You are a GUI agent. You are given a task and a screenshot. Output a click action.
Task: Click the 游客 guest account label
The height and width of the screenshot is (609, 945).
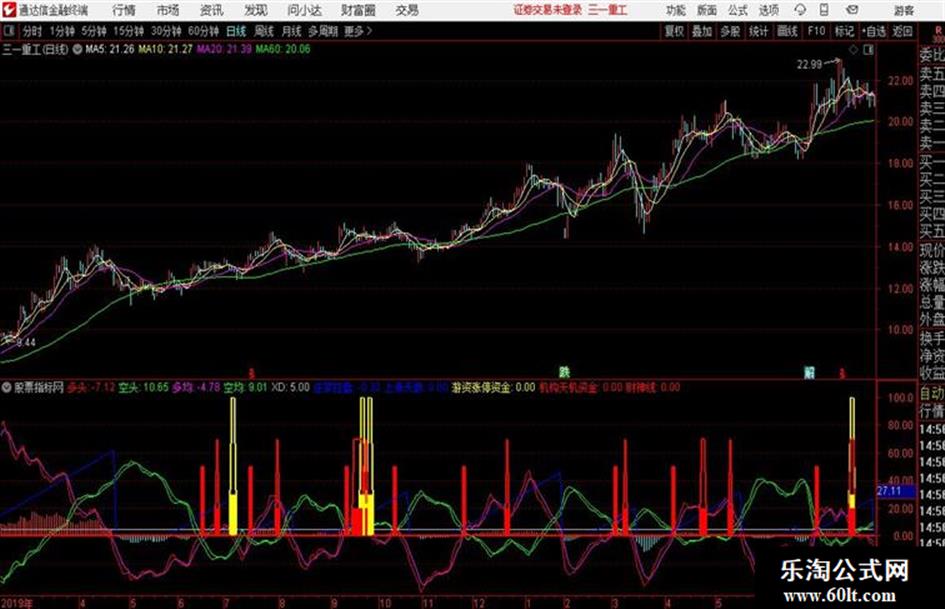903,10
